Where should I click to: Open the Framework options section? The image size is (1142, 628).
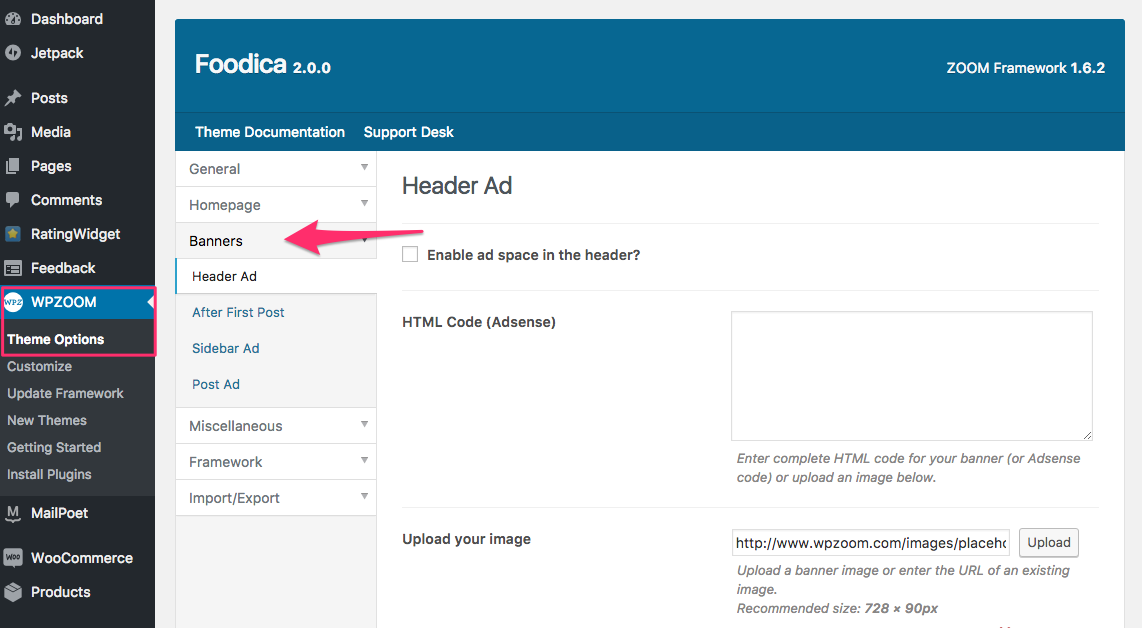coord(276,462)
